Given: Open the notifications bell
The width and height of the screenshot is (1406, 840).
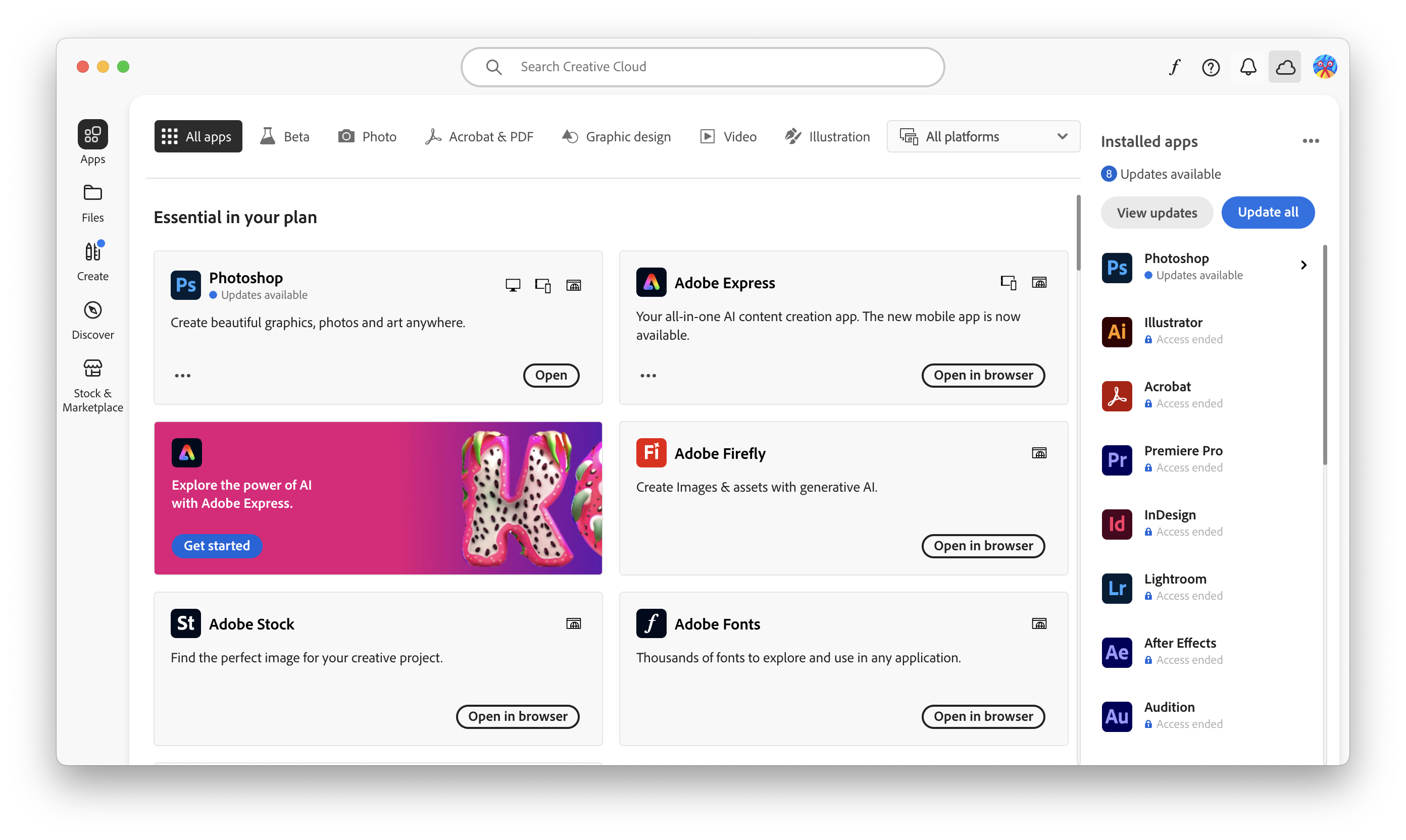Looking at the screenshot, I should [1248, 67].
